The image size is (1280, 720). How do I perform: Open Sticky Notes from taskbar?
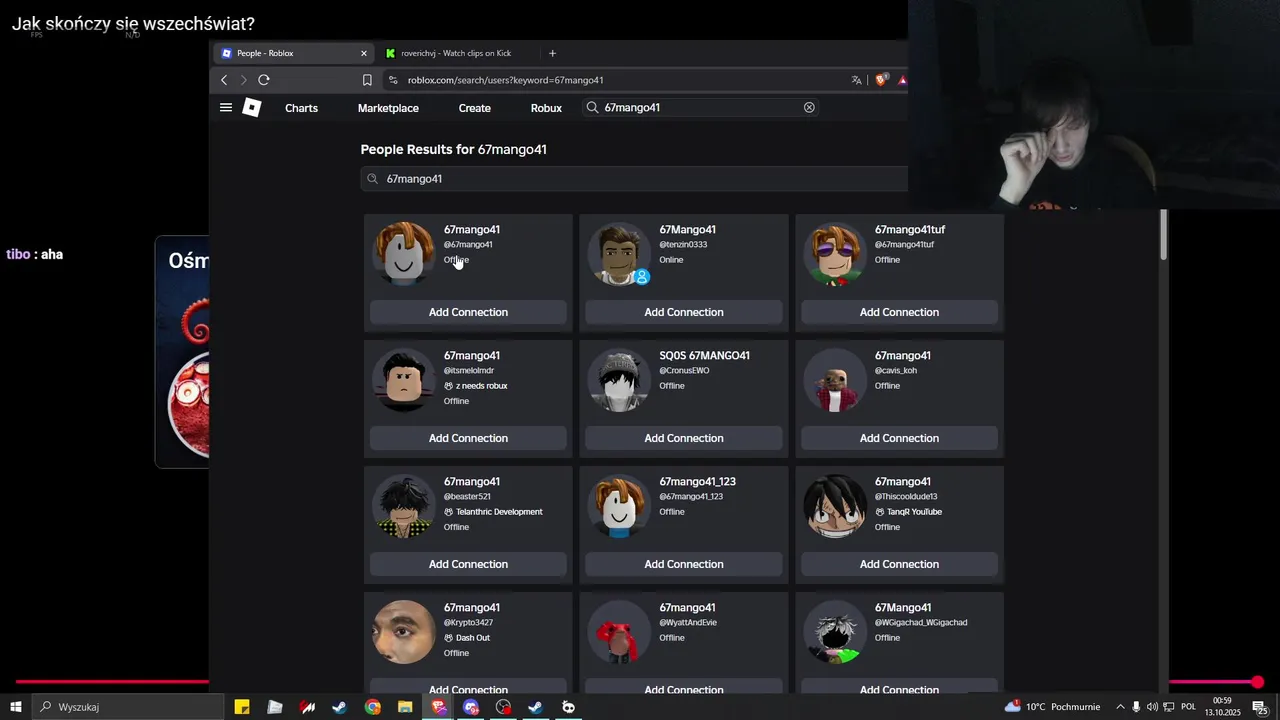click(x=242, y=707)
